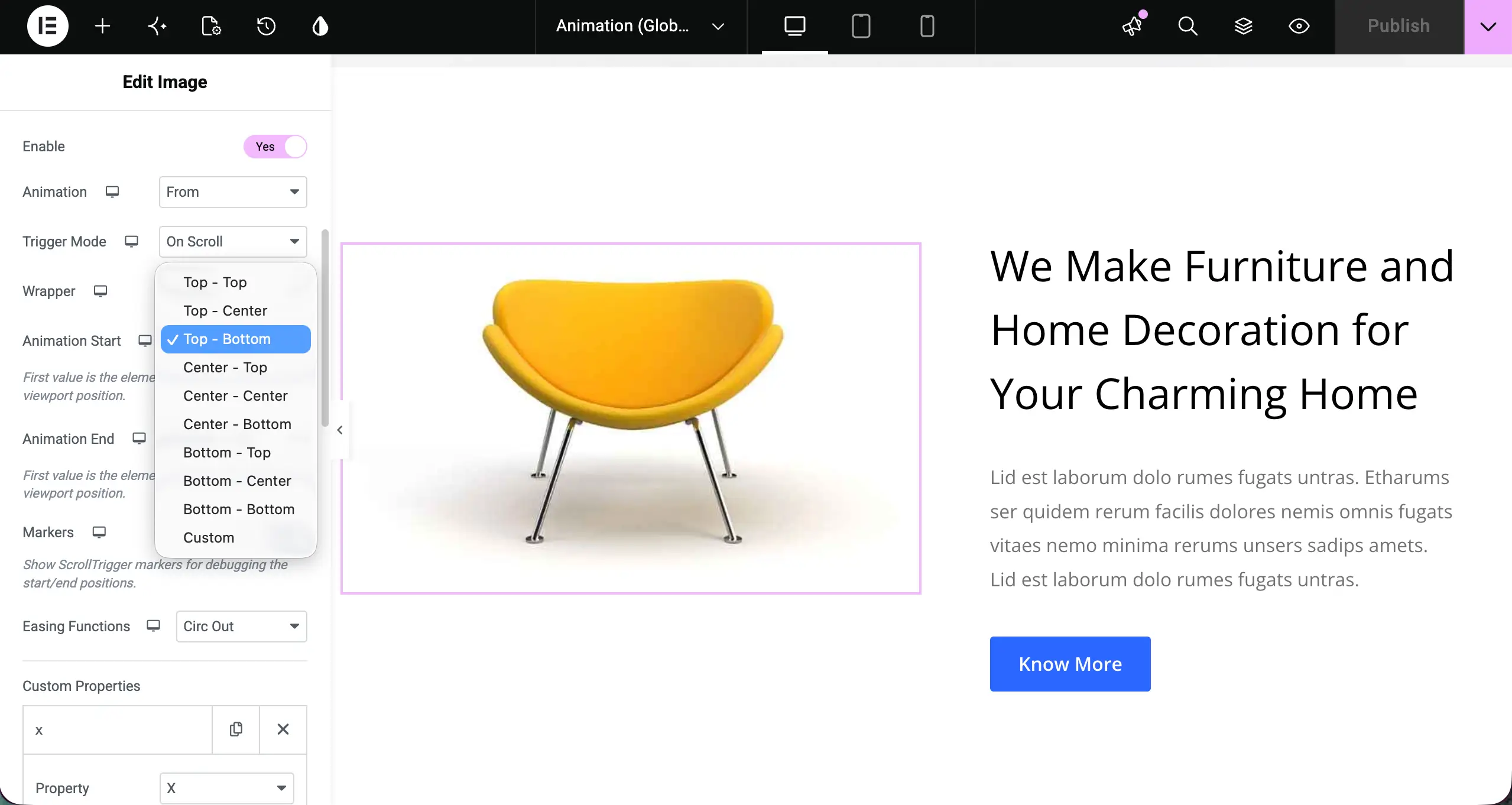Switch to tablet responsive view

point(861,26)
